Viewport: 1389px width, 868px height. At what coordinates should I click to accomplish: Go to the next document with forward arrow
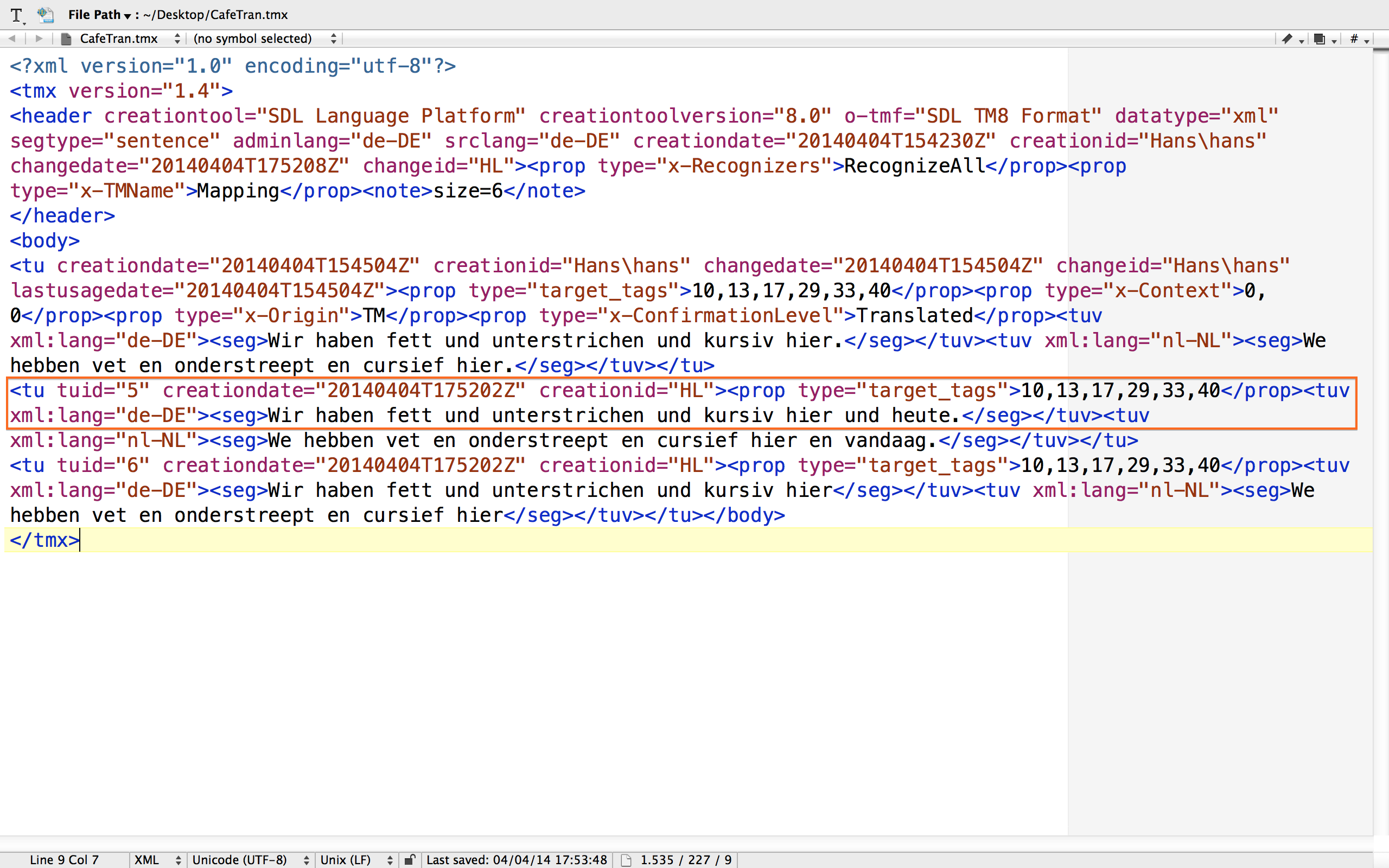point(39,39)
